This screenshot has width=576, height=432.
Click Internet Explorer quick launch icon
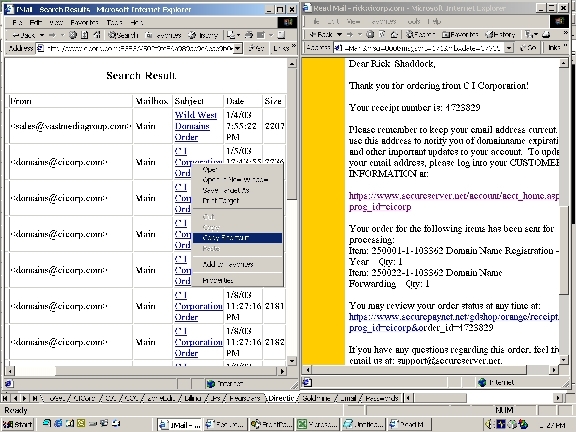point(58,424)
